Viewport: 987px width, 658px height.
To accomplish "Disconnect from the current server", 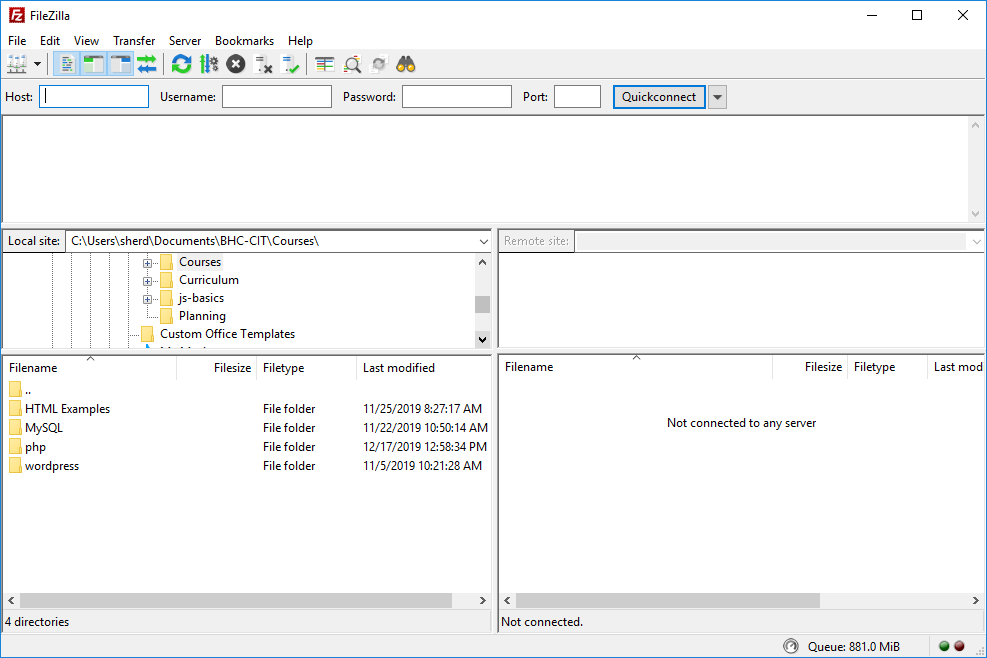I will click(262, 64).
